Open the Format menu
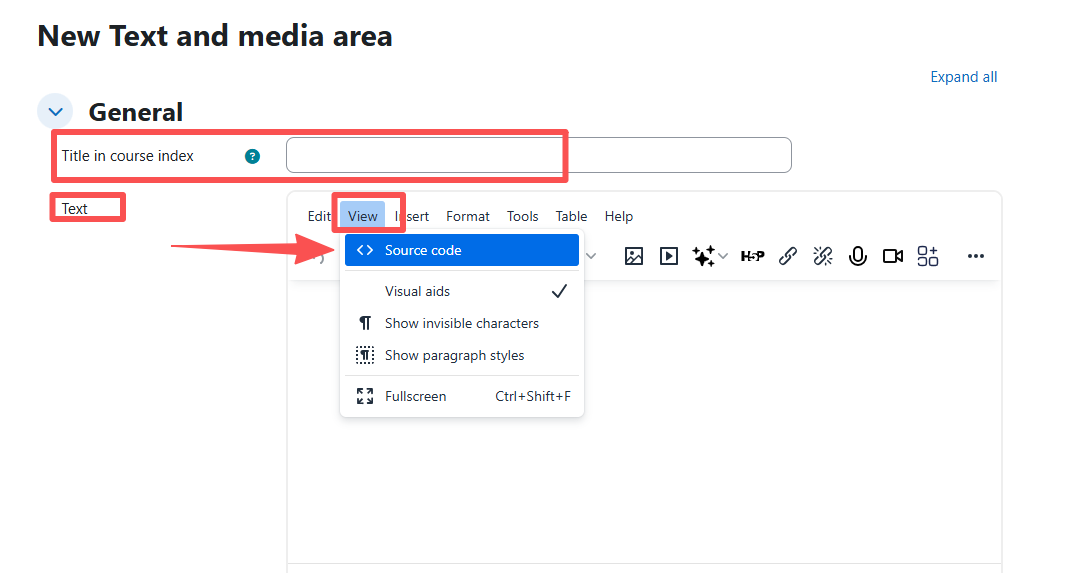 coord(467,216)
